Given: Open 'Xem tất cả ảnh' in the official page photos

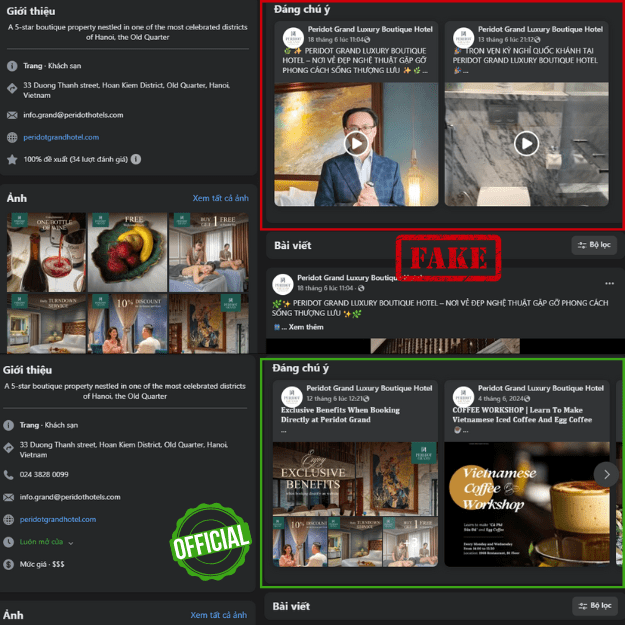Looking at the screenshot, I should click(218, 615).
